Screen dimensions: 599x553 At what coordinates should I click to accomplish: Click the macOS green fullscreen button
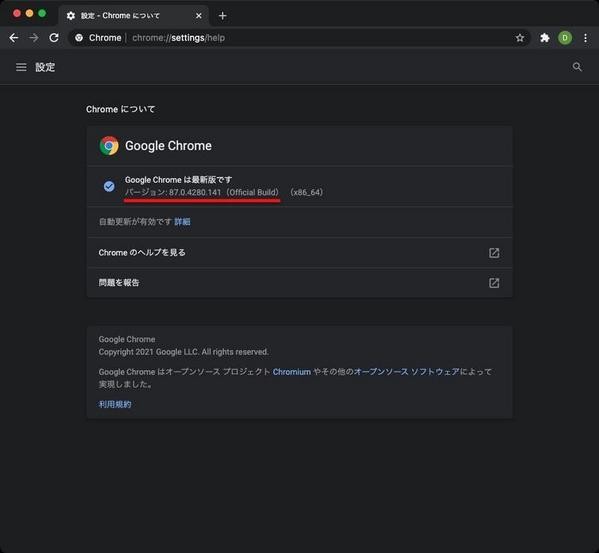[42, 13]
